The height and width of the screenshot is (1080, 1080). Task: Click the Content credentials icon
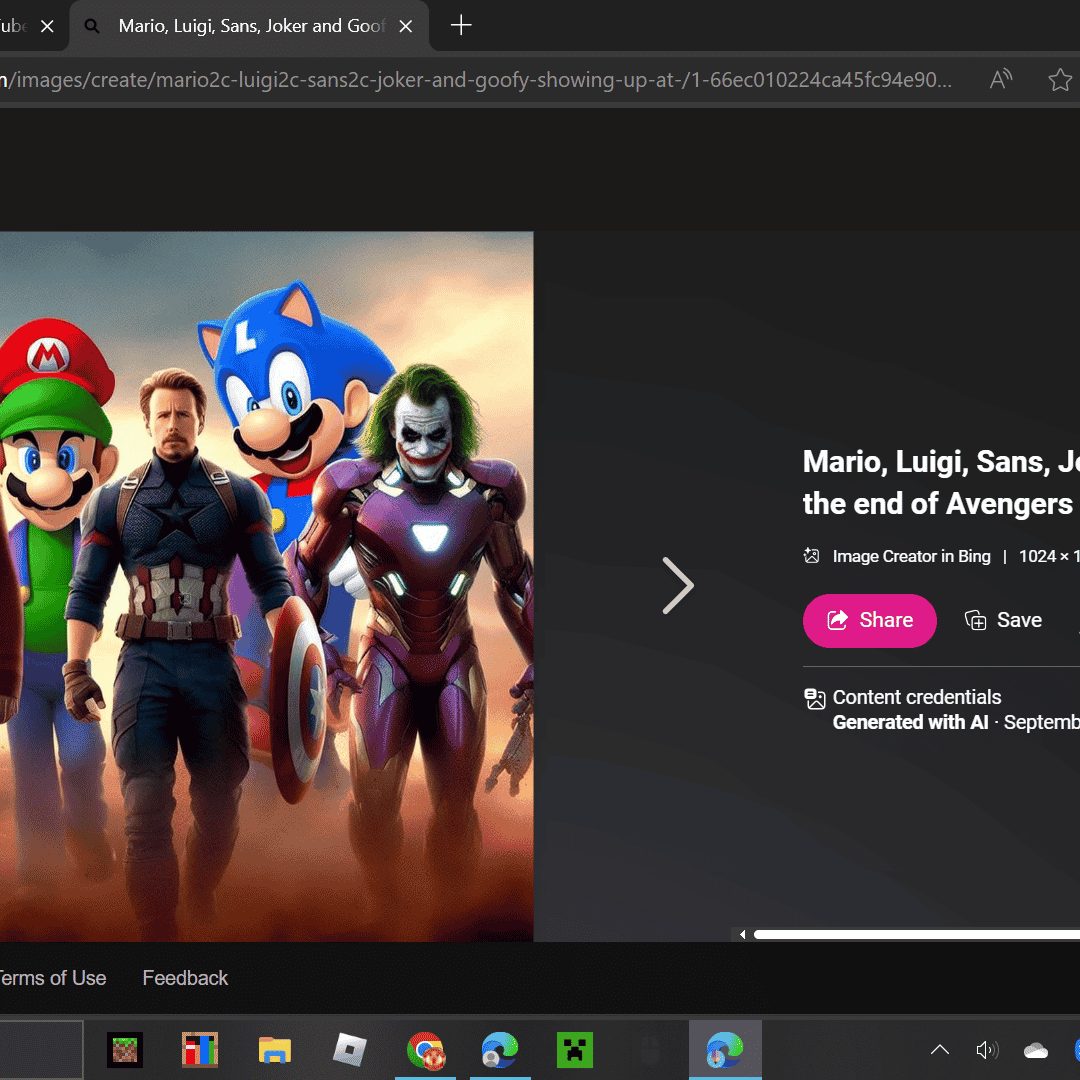click(x=814, y=698)
